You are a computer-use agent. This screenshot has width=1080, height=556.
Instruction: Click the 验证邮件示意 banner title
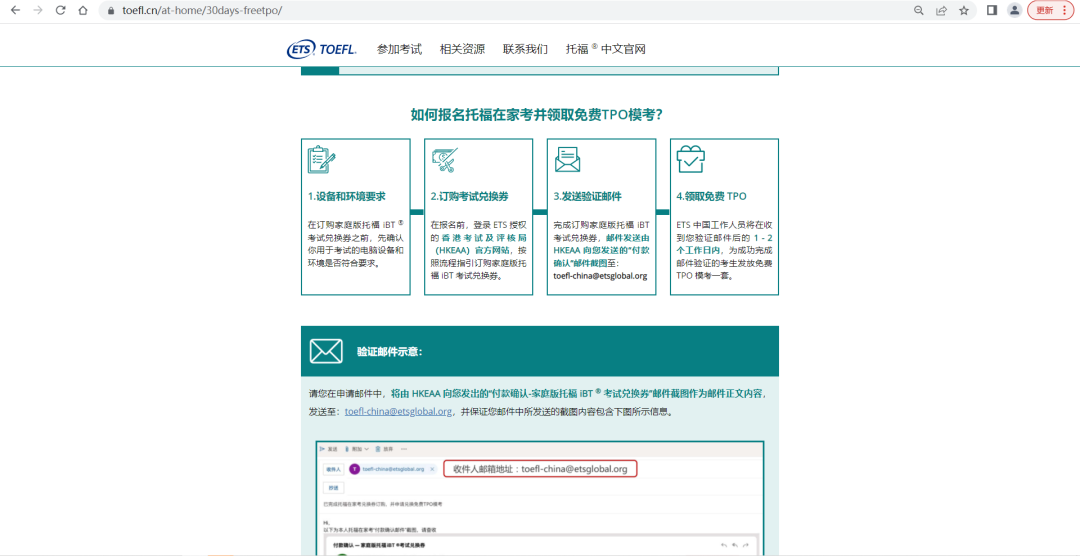[x=389, y=351]
